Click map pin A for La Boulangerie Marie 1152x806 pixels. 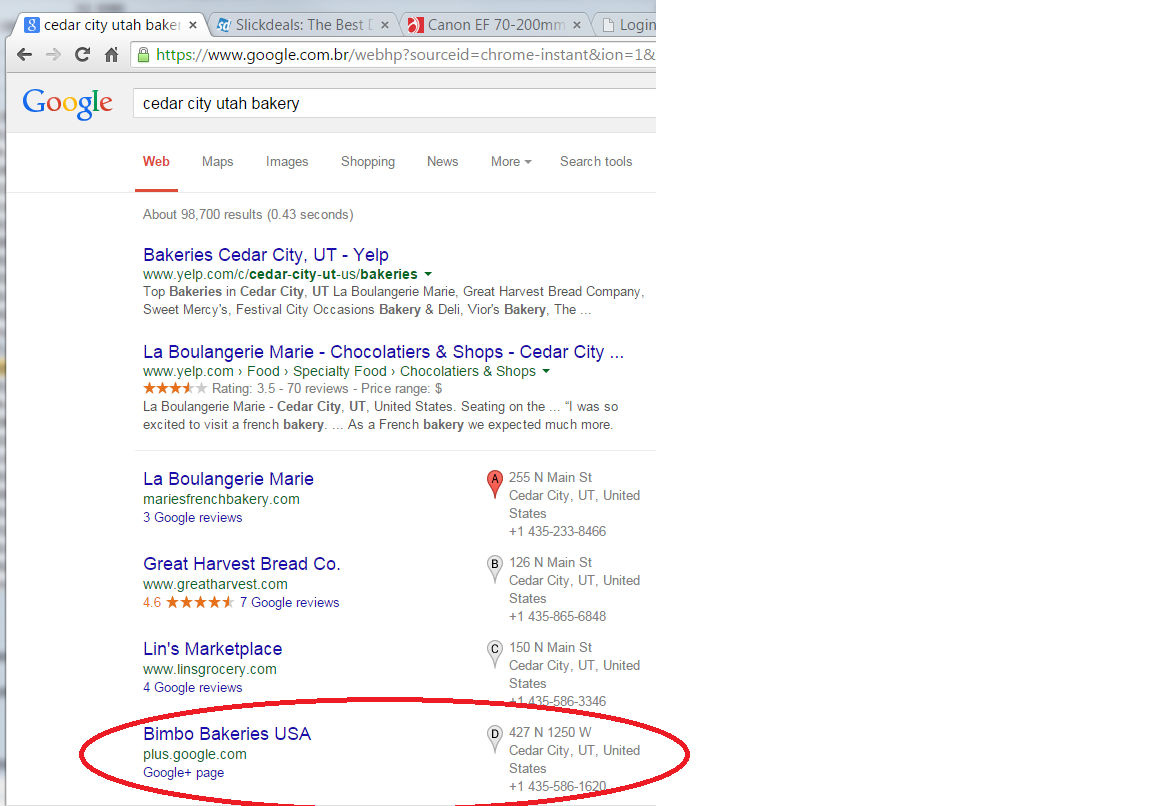494,484
